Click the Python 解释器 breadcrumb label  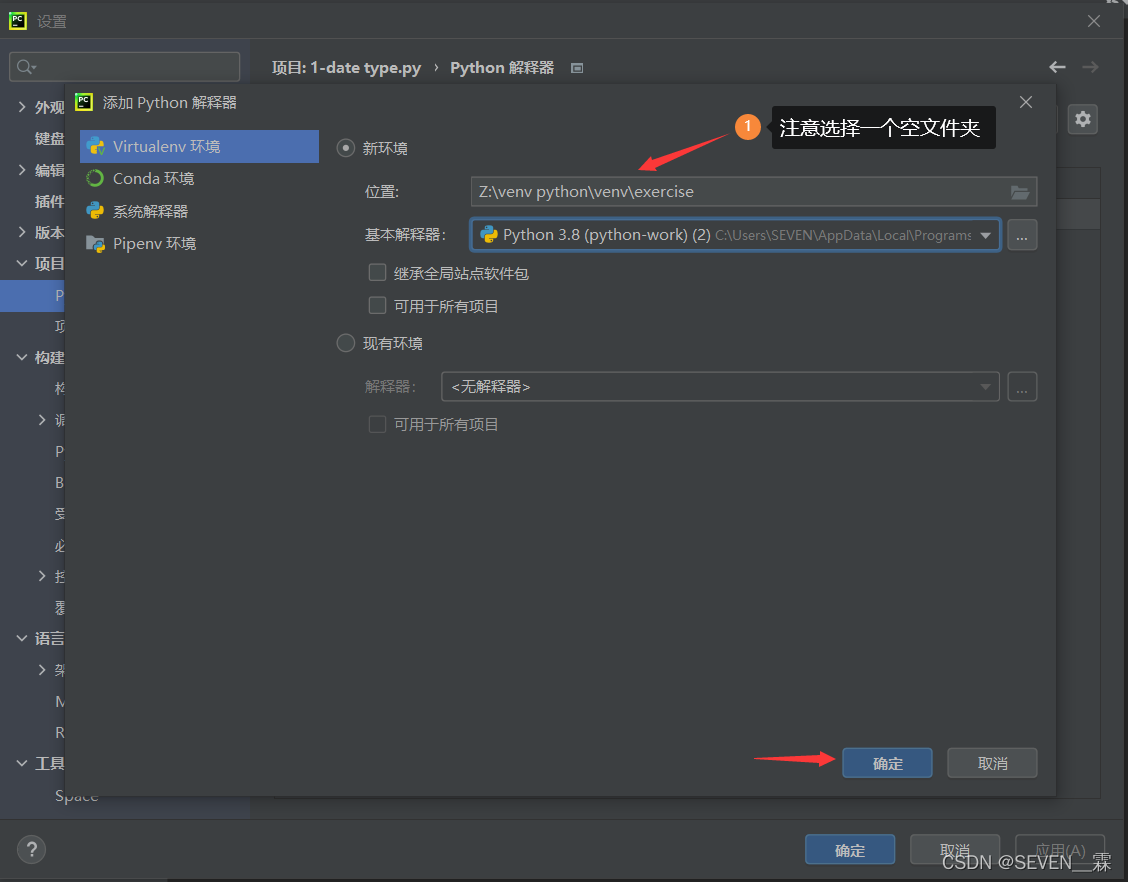(502, 68)
